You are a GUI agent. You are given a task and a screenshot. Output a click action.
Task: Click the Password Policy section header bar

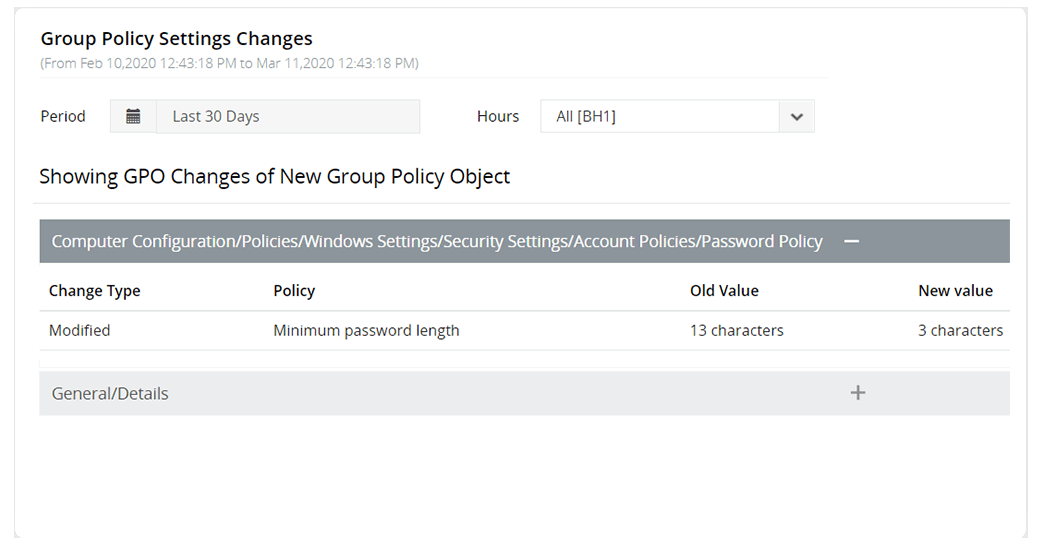[x=437, y=241]
